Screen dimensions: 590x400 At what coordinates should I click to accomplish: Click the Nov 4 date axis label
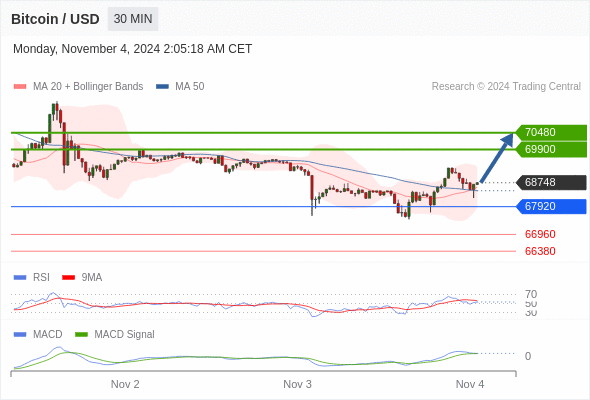(x=470, y=384)
